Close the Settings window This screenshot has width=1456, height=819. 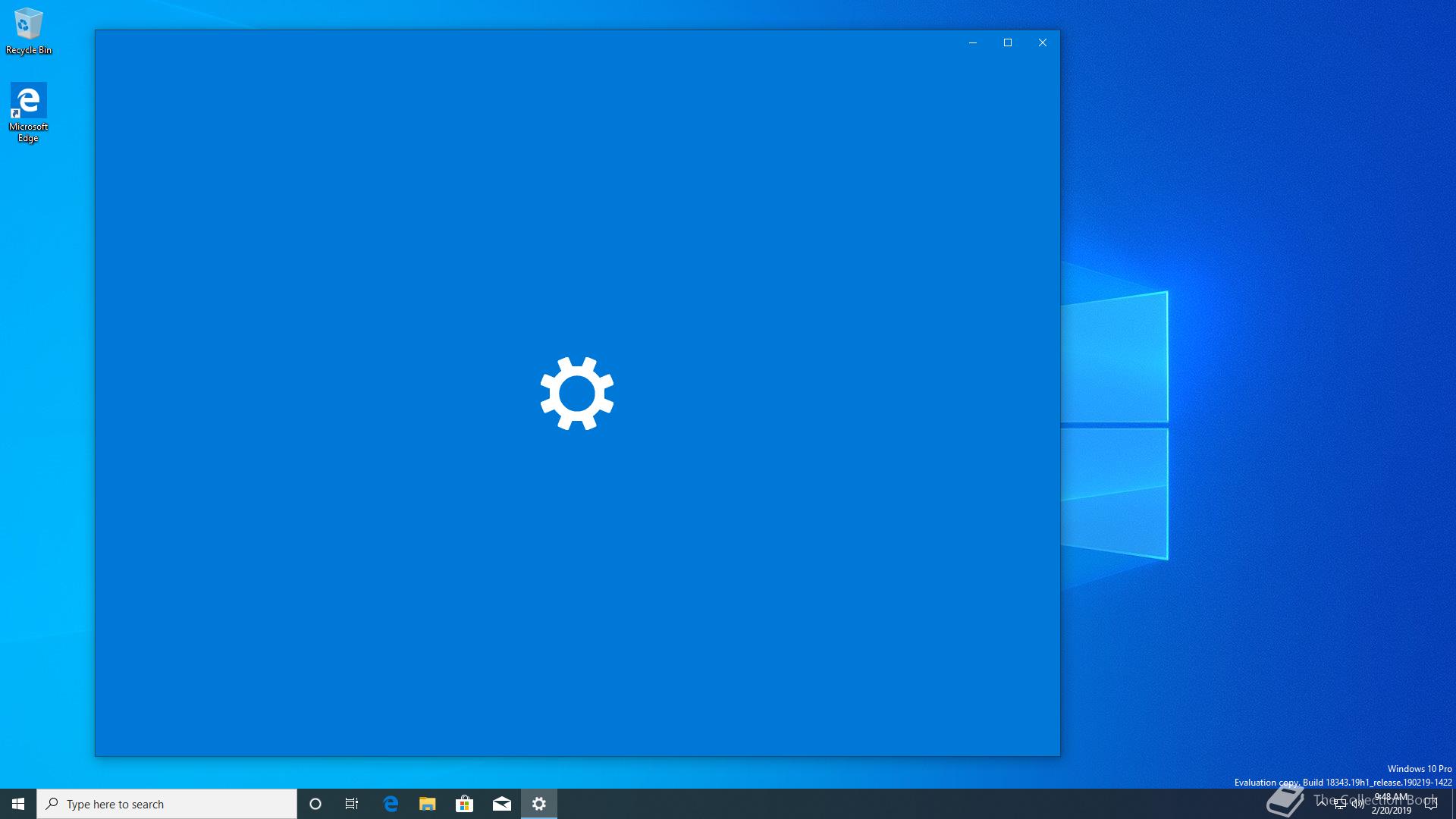1043,42
